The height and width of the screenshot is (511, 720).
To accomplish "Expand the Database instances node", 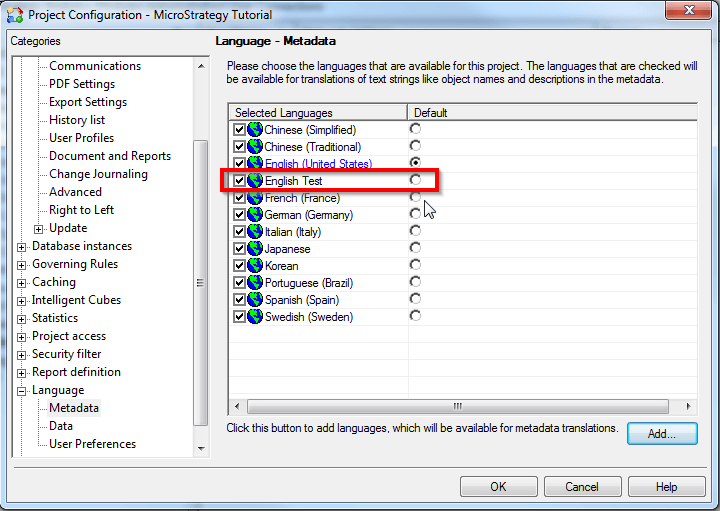I will tap(21, 247).
